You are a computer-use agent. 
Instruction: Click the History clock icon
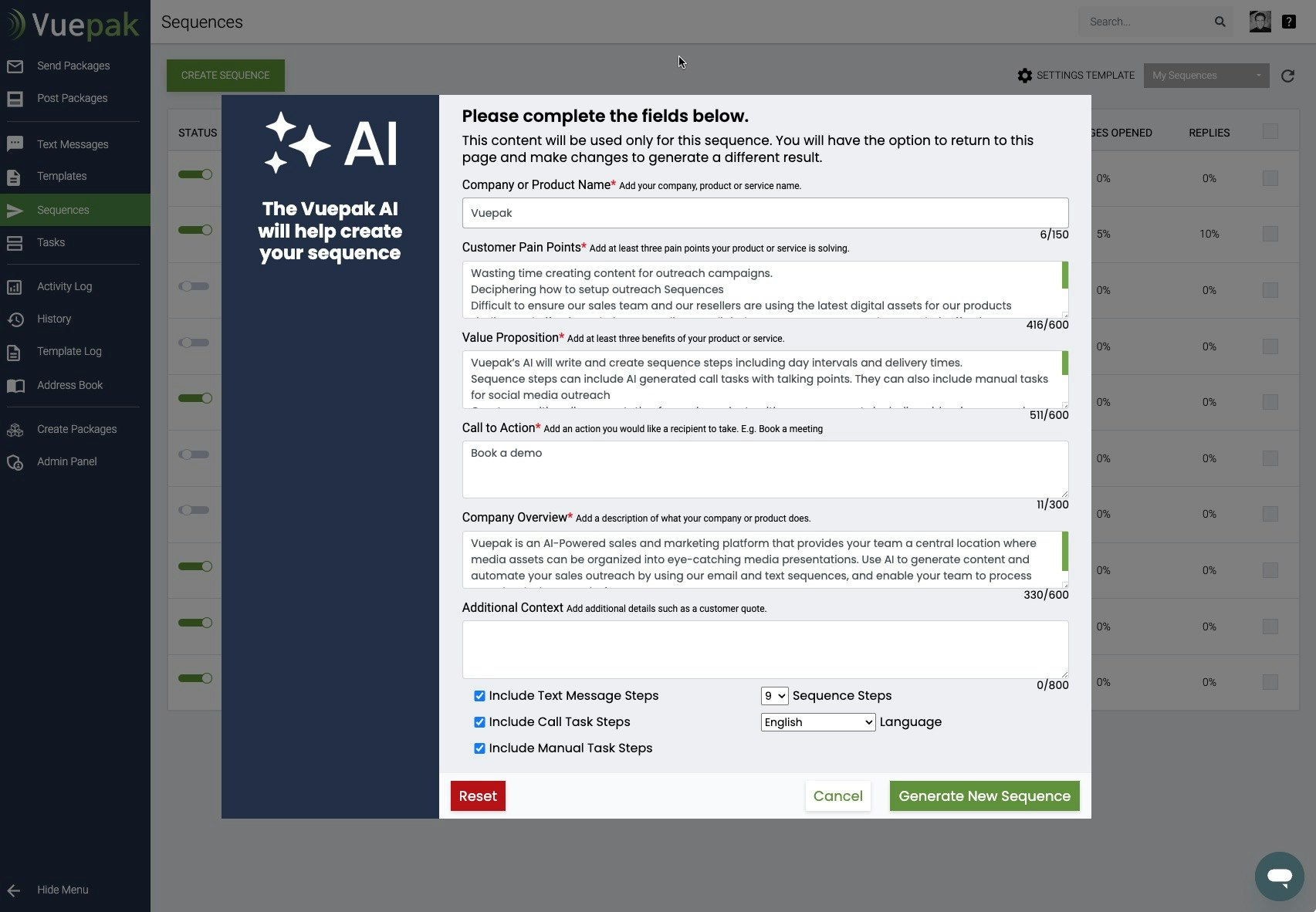(15, 319)
